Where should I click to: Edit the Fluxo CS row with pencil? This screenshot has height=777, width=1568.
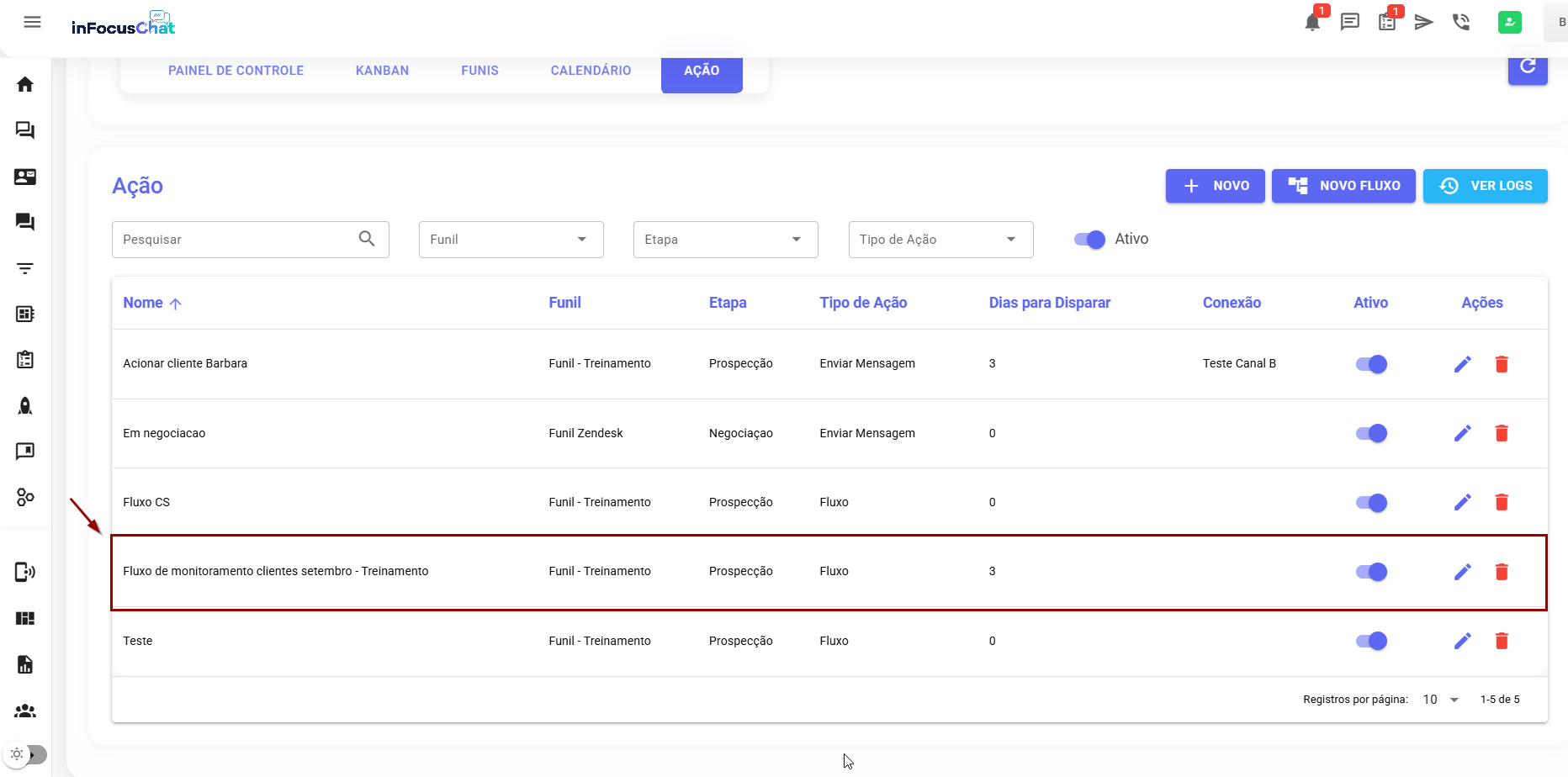pos(1462,503)
